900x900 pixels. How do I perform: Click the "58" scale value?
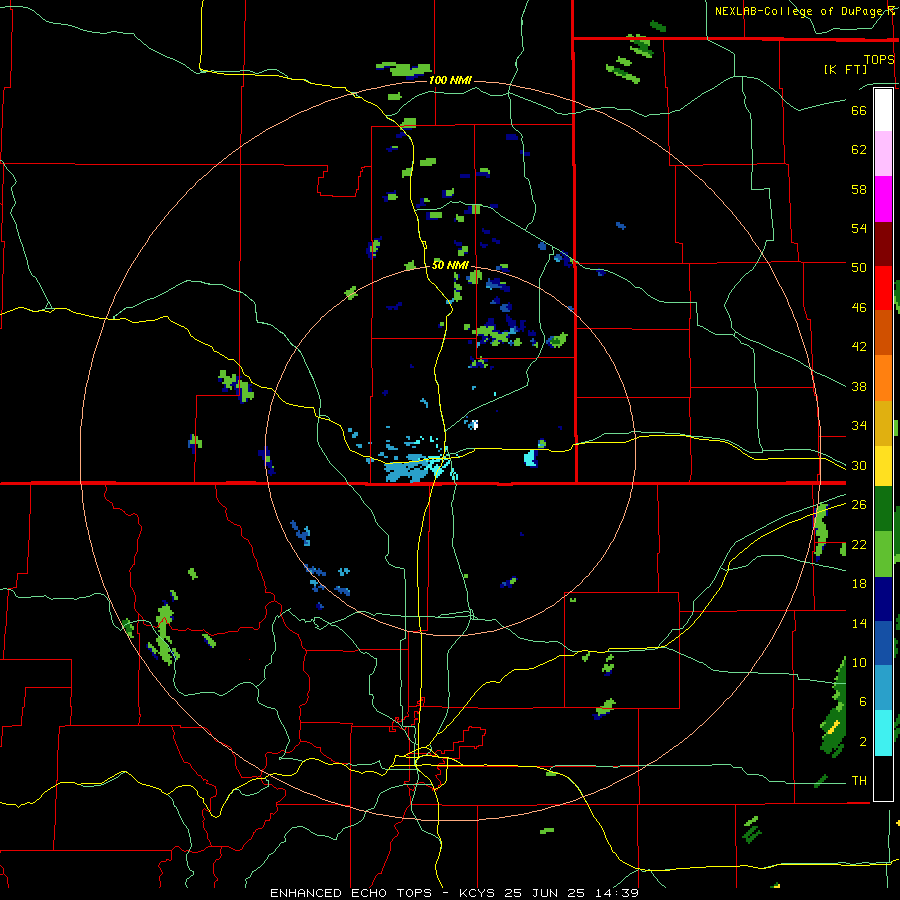tap(859, 189)
